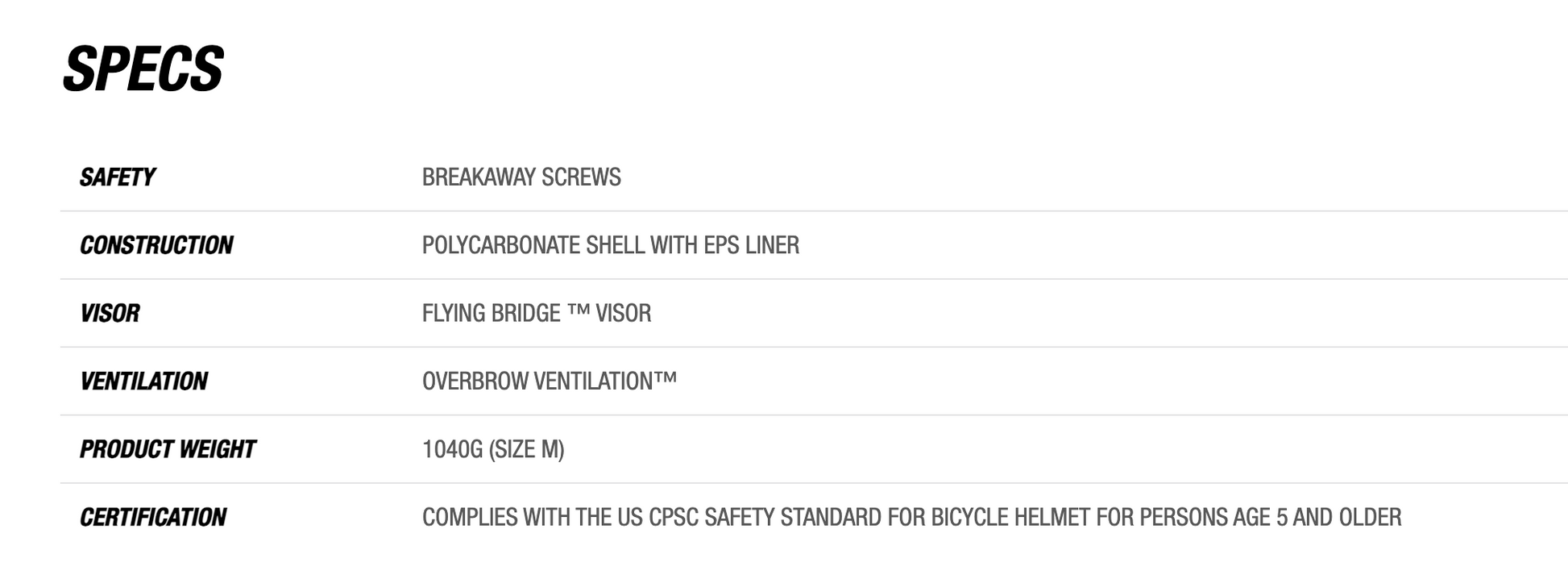Click the CPSC word in certification text

click(x=674, y=517)
